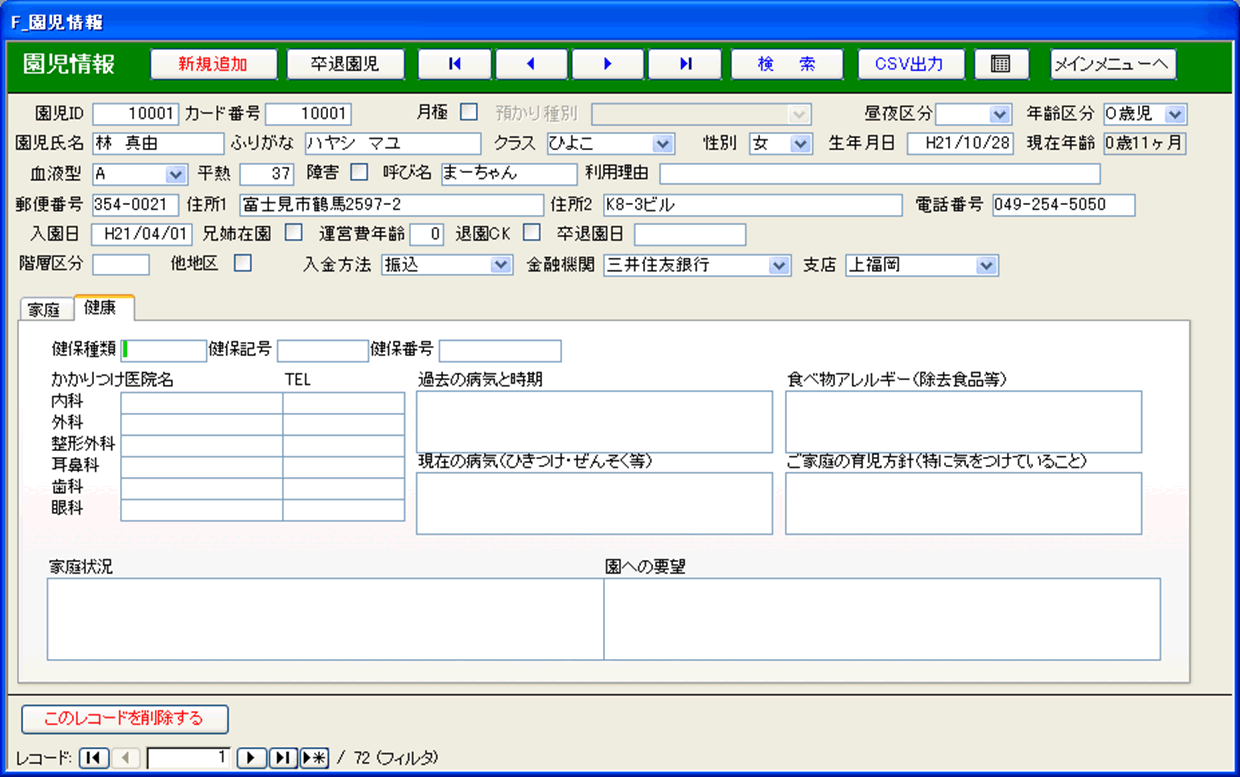1240x777 pixels.
Task: Open the 血液型 dropdown list
Action: pos(176,174)
